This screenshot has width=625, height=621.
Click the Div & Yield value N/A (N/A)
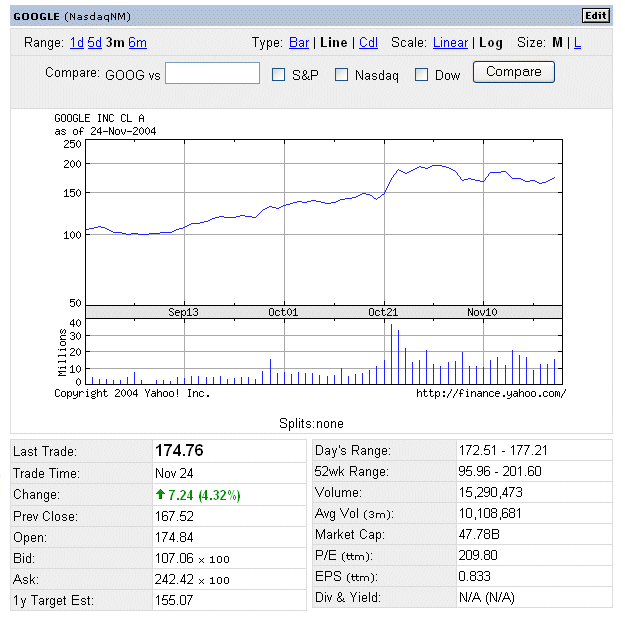click(487, 597)
